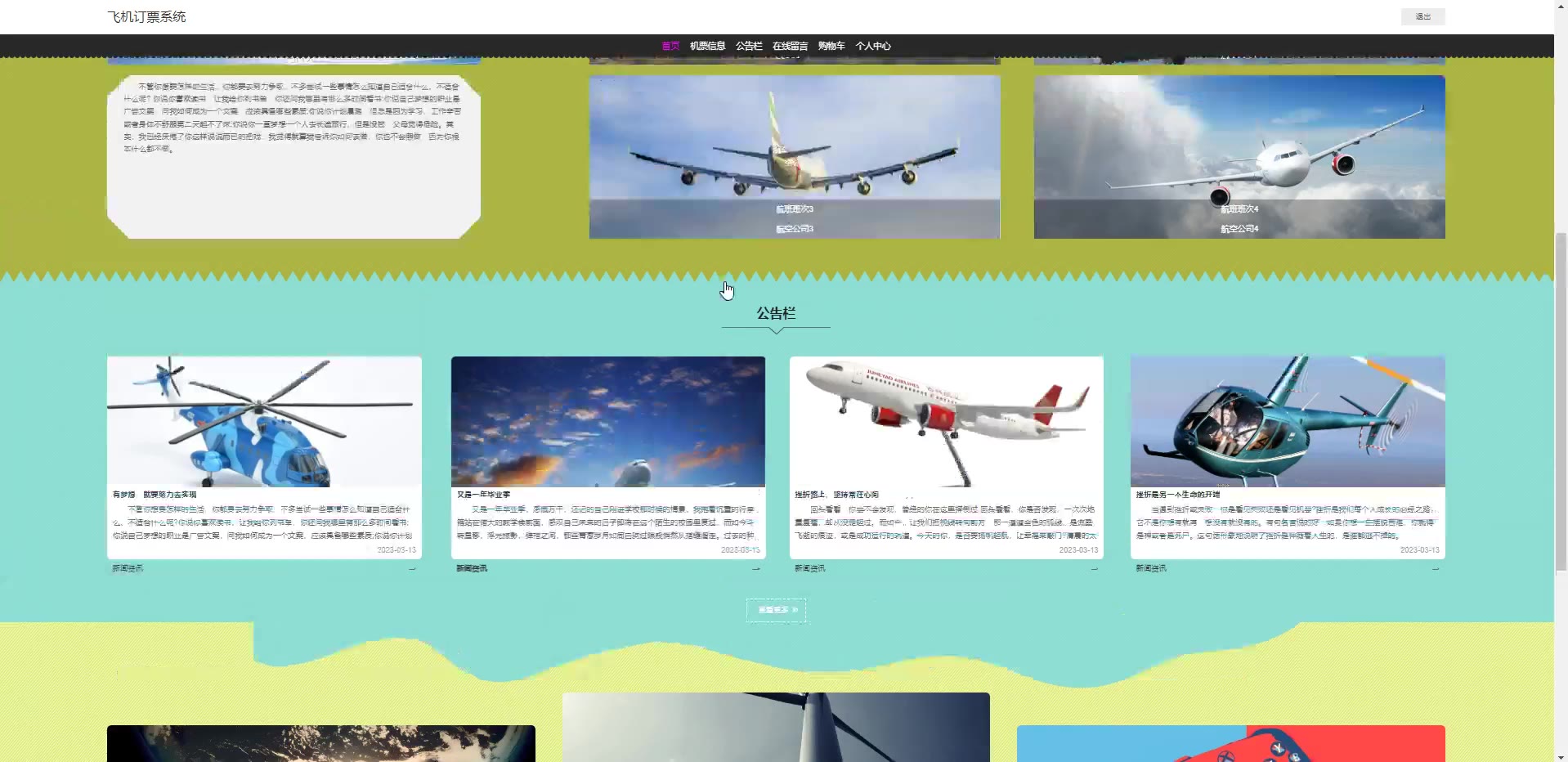Viewport: 1568px width, 762px height.
Task: Open the blue camouflage helicopter news image
Action: (x=264, y=422)
